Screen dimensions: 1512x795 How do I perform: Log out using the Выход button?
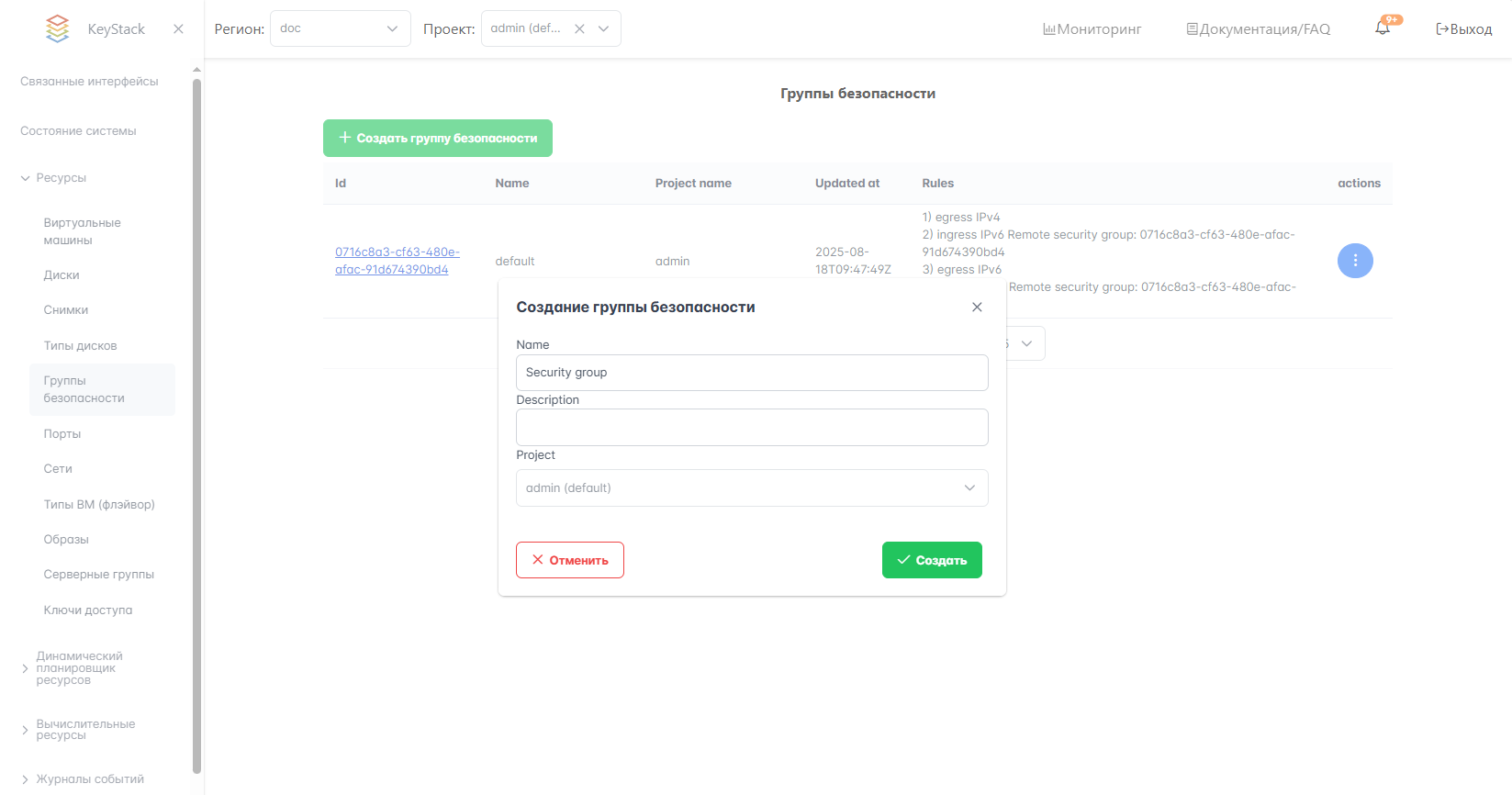point(1463,29)
